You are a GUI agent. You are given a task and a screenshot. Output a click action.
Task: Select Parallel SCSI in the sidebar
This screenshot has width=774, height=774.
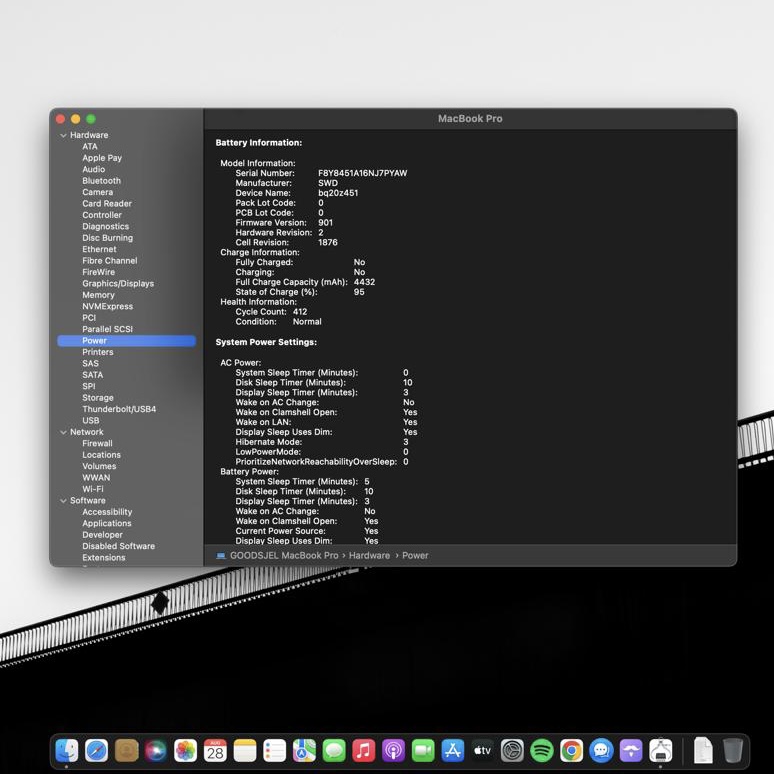[108, 329]
